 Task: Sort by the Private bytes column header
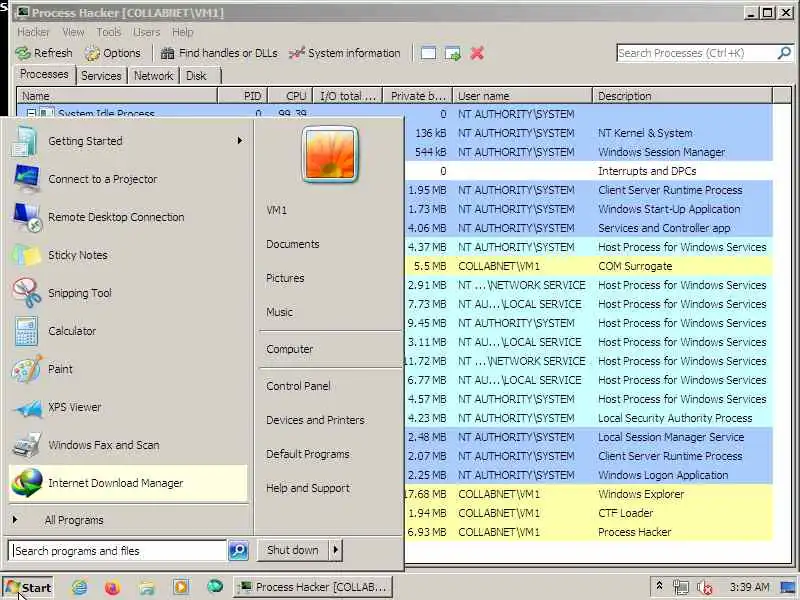(x=418, y=96)
